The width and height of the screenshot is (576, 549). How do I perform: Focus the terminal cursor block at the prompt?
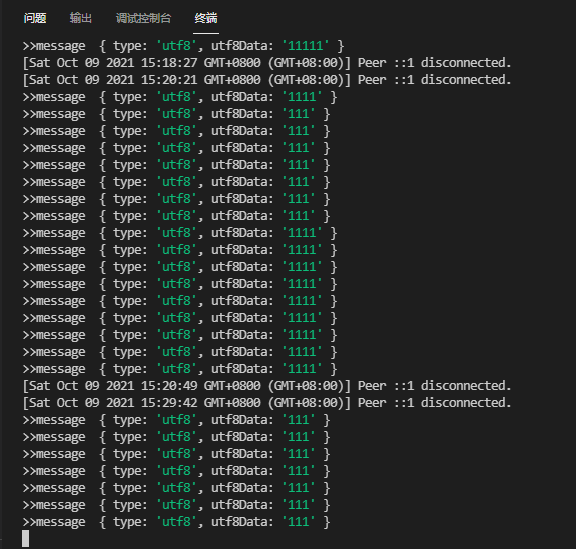point(25,539)
